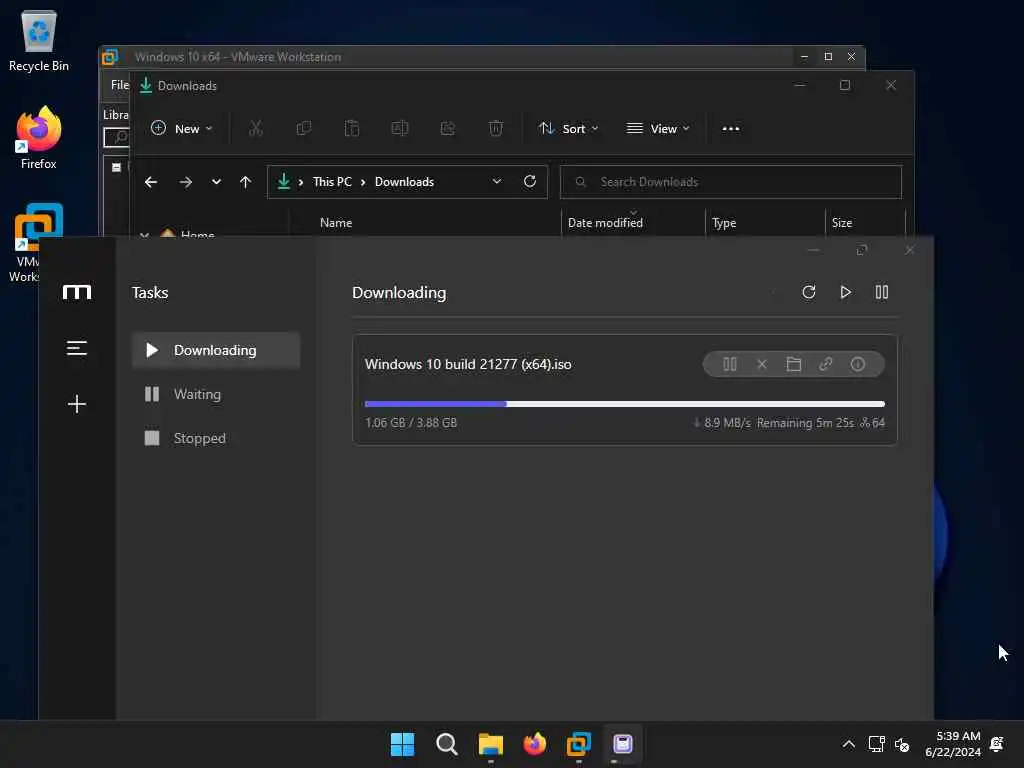Click the Copy icon in explorer toolbar
The image size is (1024, 768).
(304, 129)
